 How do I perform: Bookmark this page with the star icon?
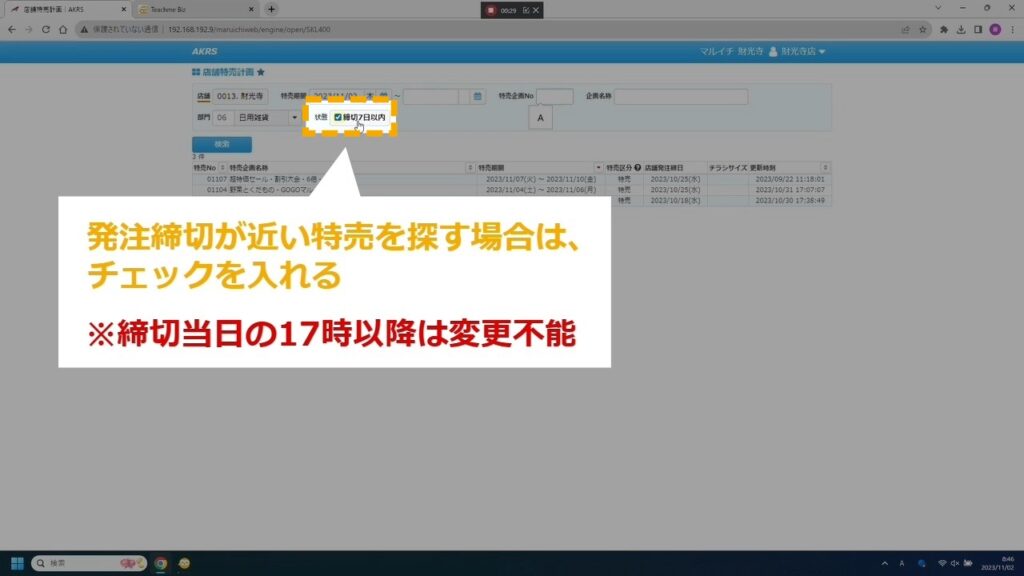[924, 29]
